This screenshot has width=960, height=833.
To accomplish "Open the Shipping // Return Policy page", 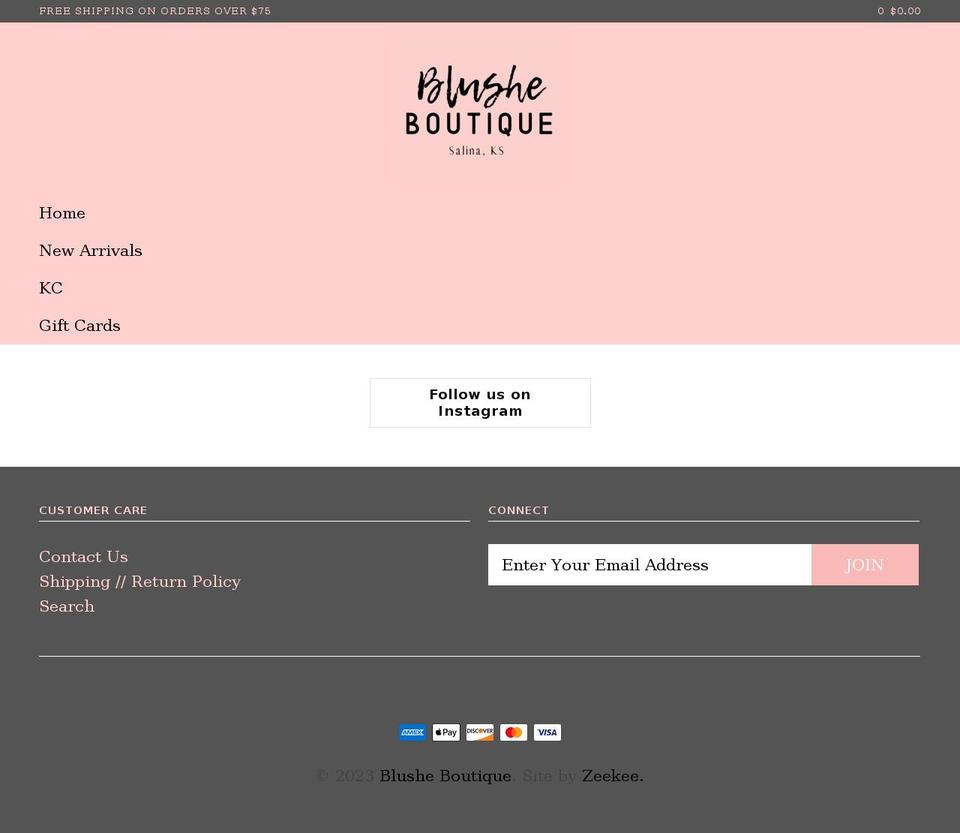I will pyautogui.click(x=140, y=581).
